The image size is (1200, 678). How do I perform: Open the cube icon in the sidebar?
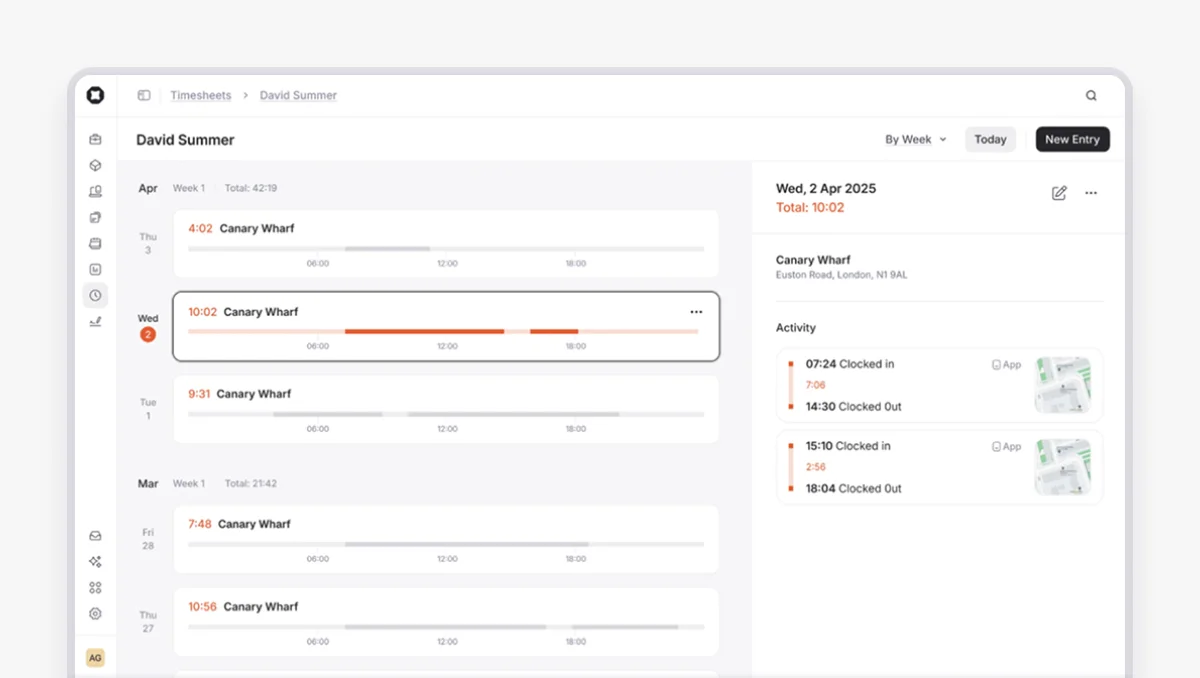click(x=95, y=165)
